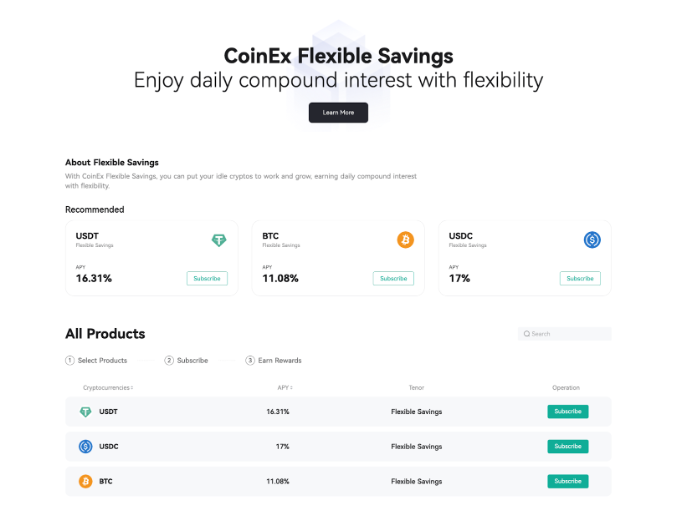Click the BTC icon in All Products table
Screen dimensions: 682x512
coord(86,481)
